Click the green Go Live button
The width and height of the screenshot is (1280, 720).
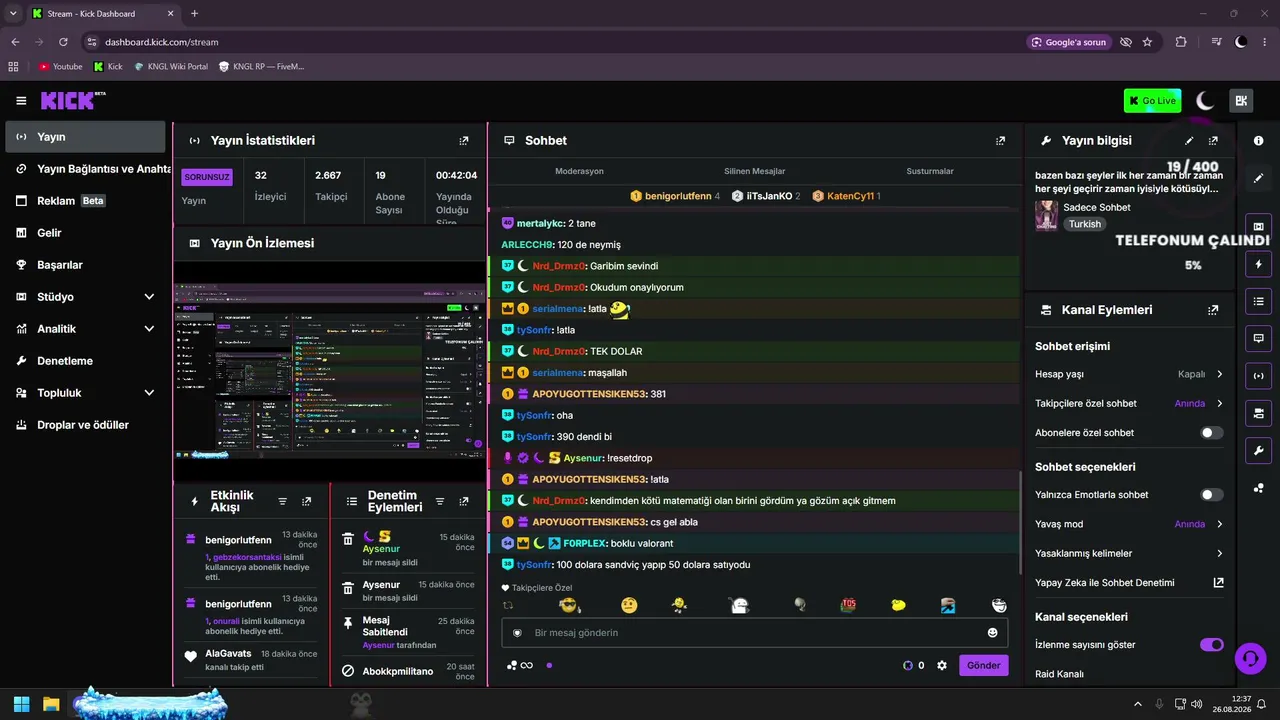pos(1152,101)
